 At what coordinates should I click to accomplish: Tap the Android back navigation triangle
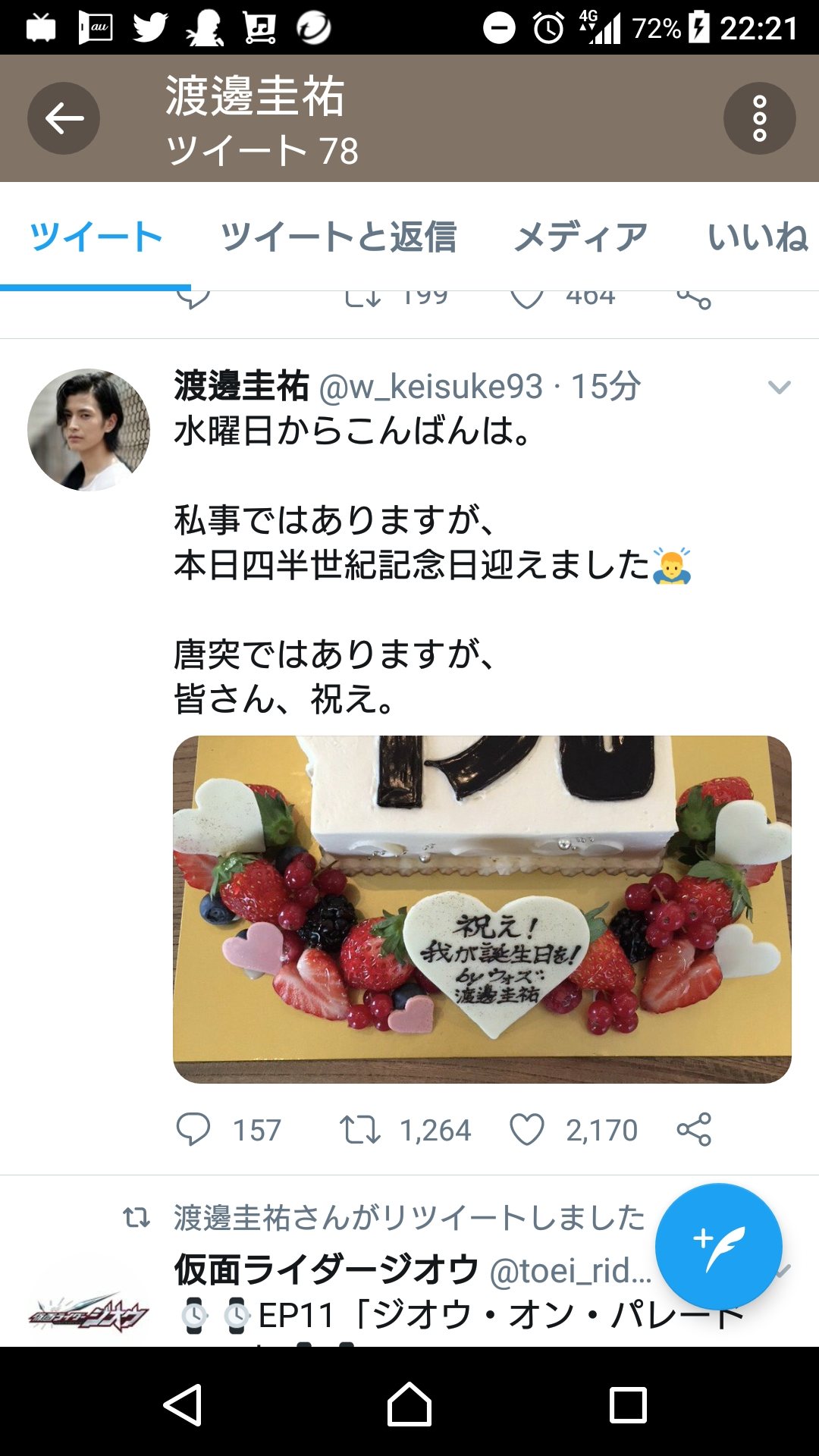184,1404
